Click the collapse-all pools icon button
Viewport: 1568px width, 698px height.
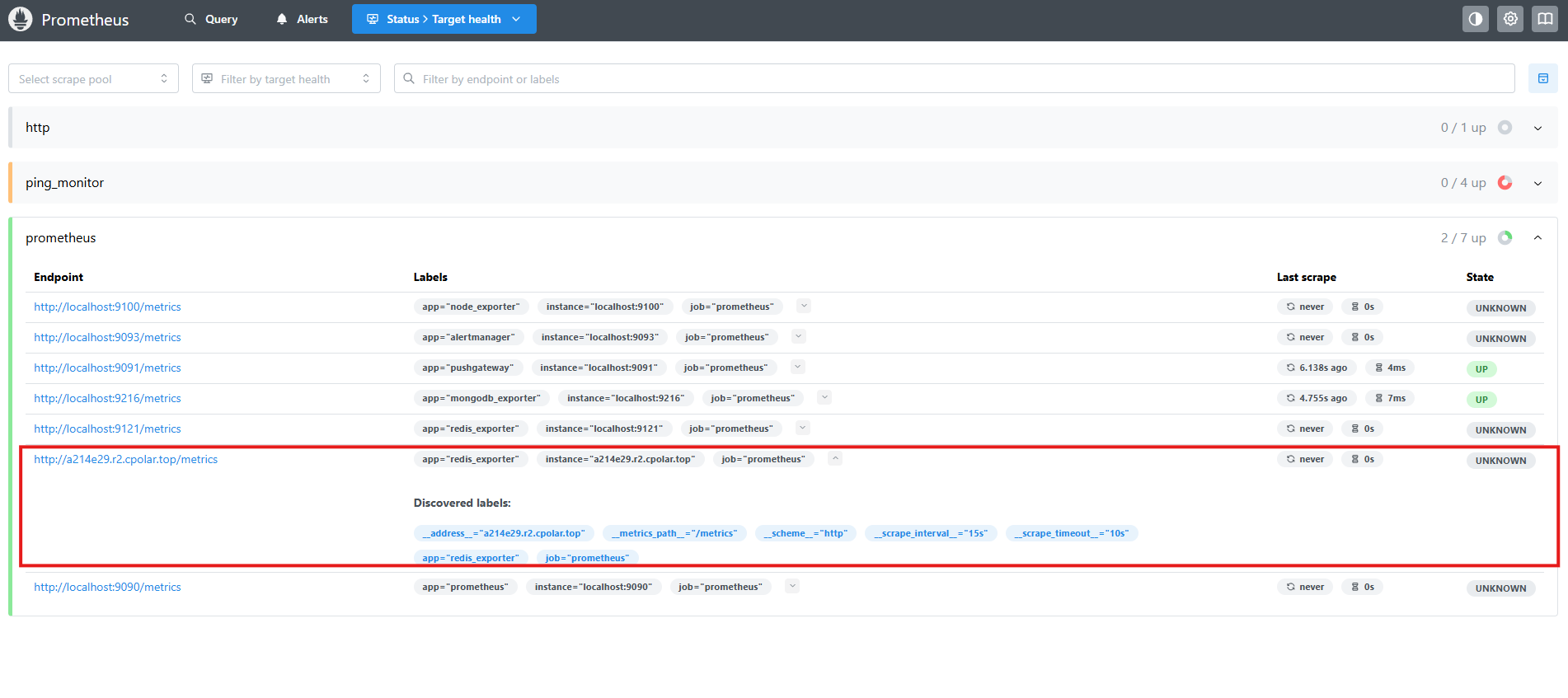(1543, 78)
